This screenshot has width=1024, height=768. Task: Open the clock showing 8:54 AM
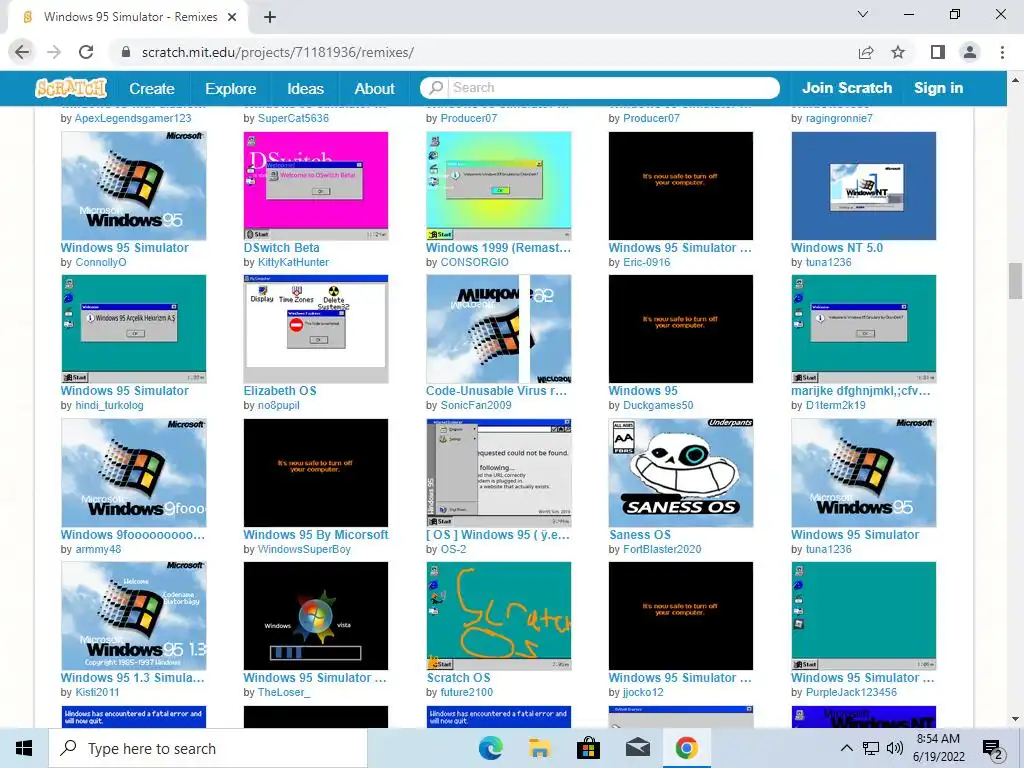coord(938,748)
